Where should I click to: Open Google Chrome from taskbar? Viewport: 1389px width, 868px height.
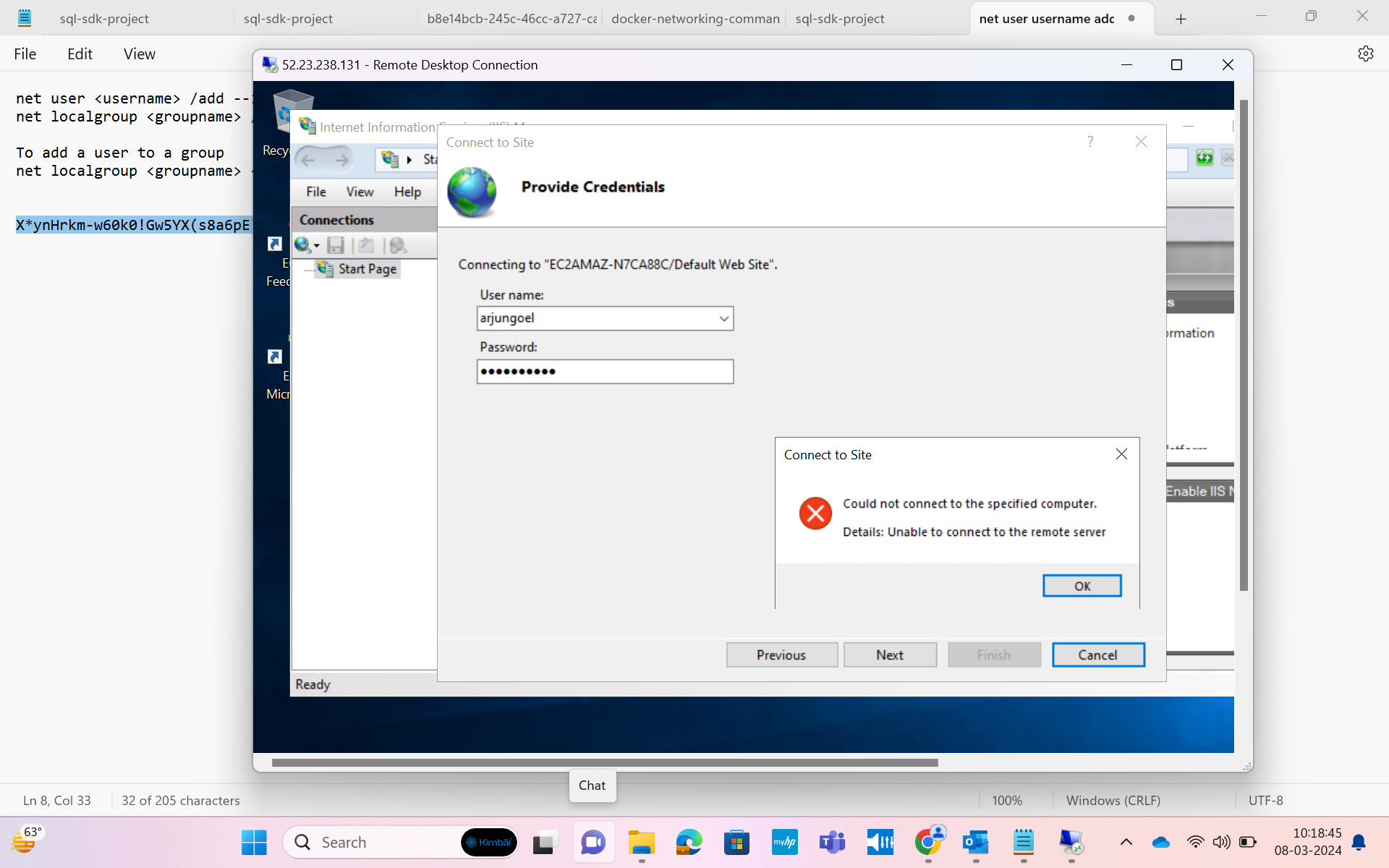coord(928,842)
